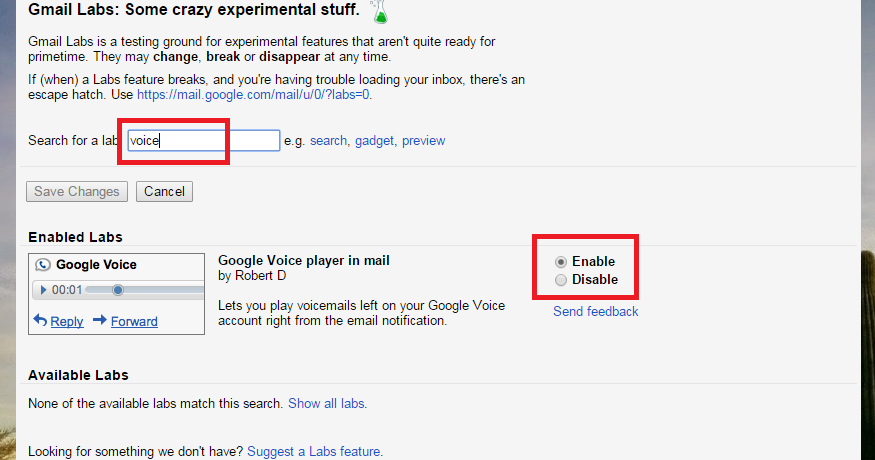Viewport: 875px width, 460px height.
Task: Click the Reply arrow icon
Action: coord(40,320)
